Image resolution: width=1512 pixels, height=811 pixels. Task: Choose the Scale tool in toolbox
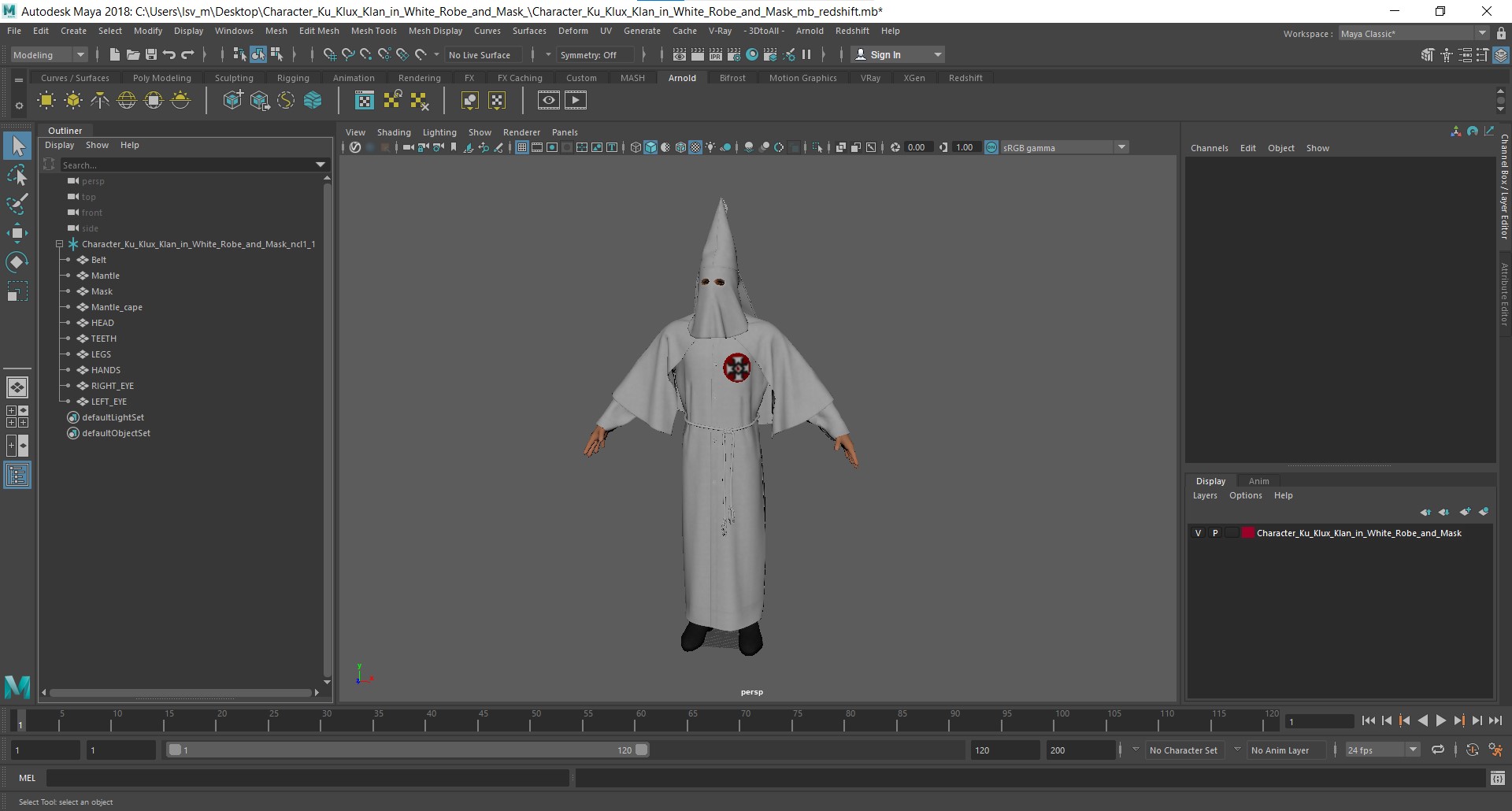17,292
